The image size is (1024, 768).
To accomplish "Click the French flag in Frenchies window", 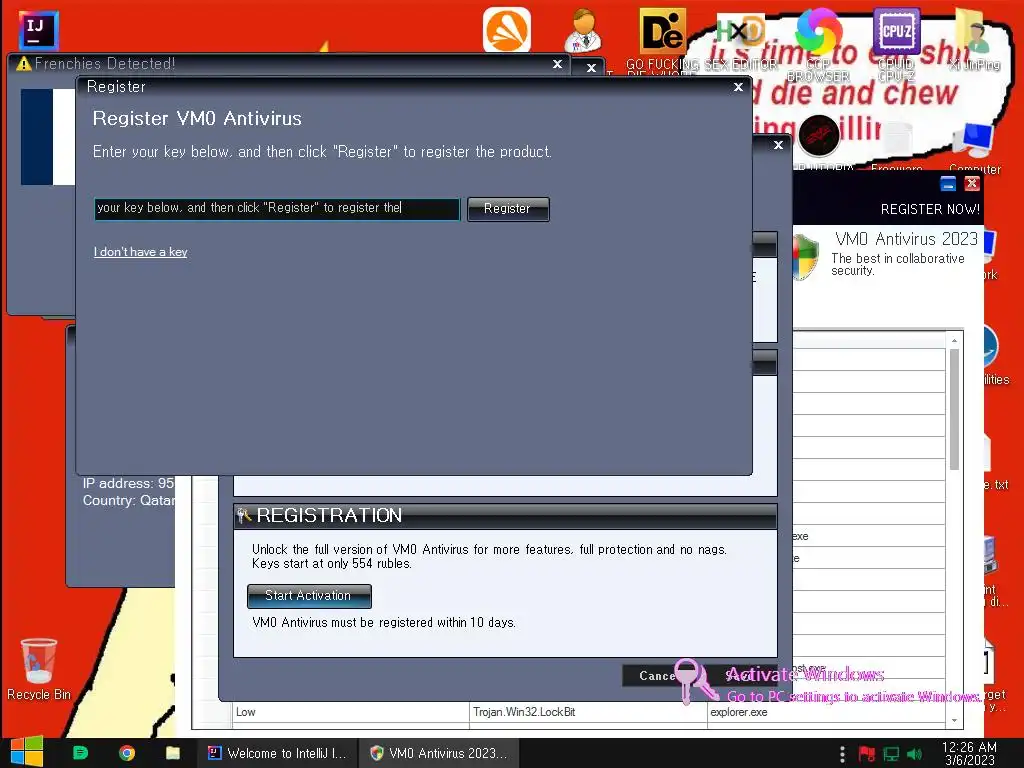I will tap(48, 137).
